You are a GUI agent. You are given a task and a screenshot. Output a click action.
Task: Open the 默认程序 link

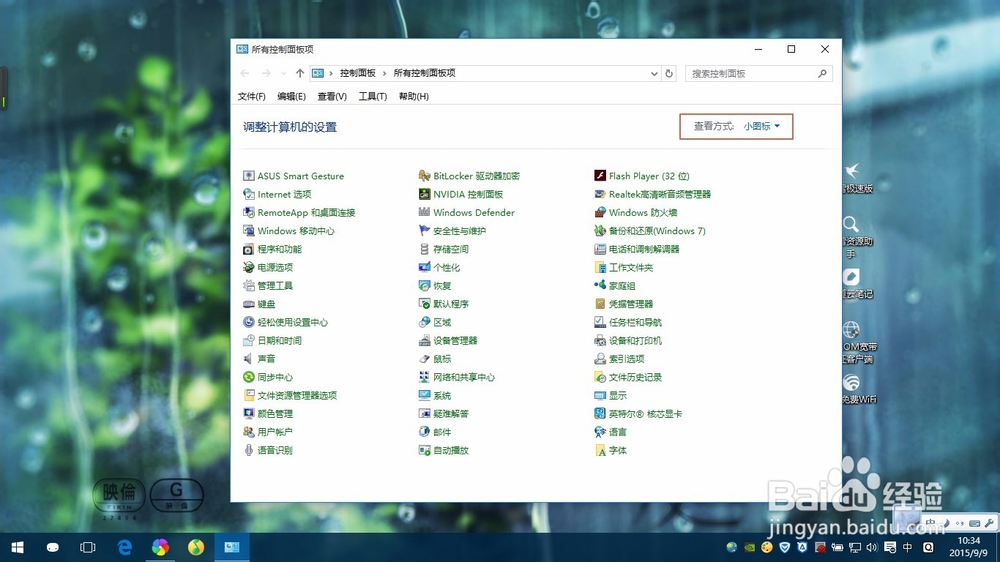451,304
